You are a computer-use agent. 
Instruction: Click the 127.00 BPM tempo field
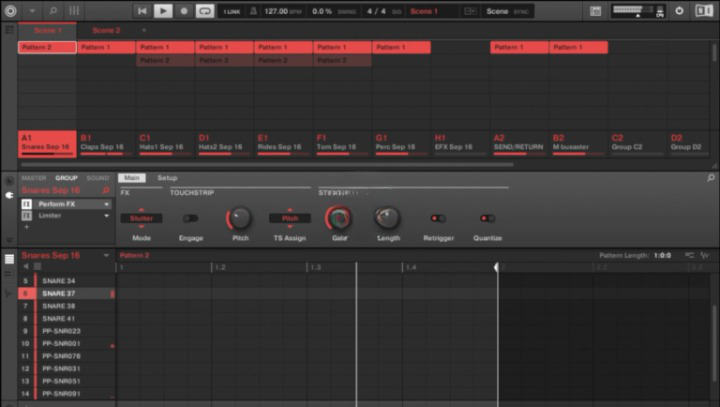[282, 11]
